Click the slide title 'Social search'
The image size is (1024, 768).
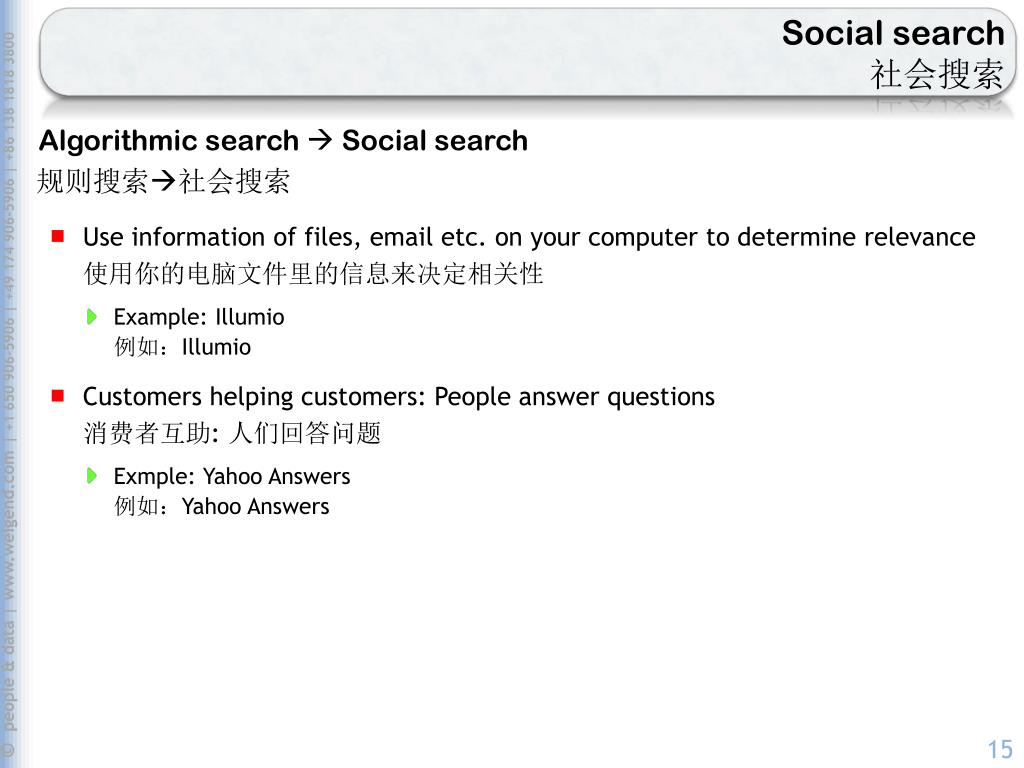pyautogui.click(x=893, y=33)
